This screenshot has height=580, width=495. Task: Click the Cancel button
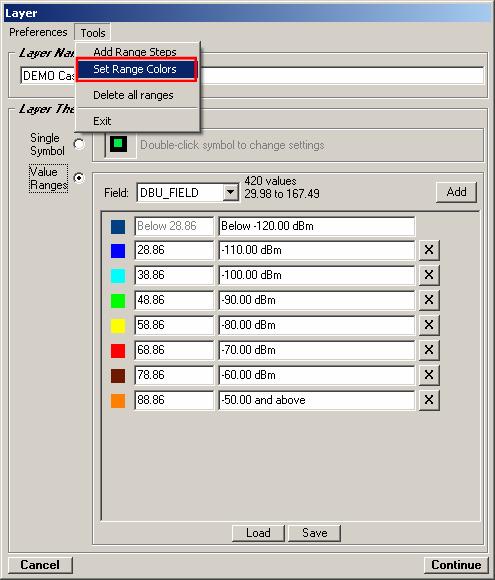40,564
